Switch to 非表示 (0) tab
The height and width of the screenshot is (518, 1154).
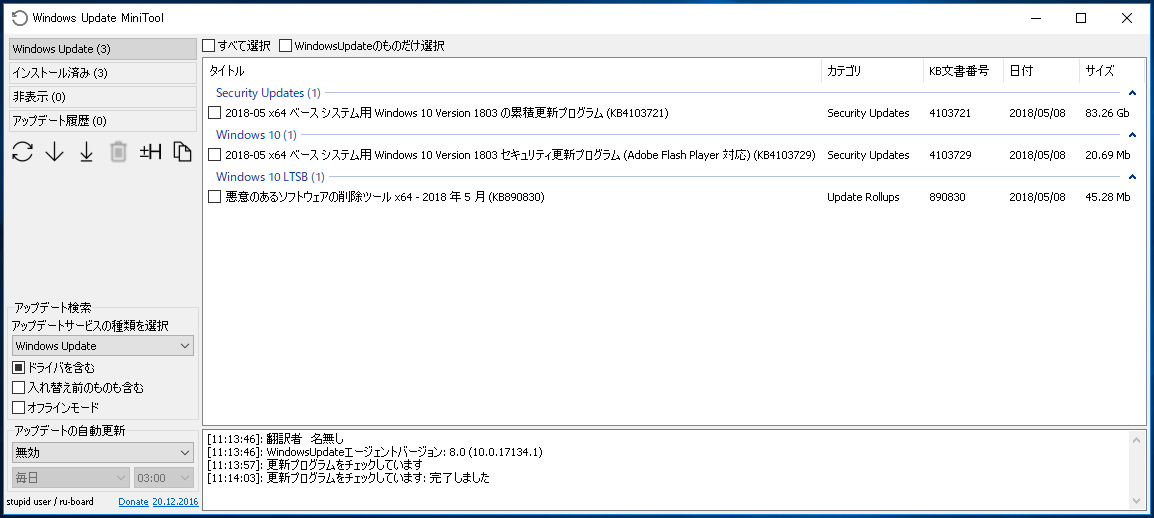(x=103, y=96)
